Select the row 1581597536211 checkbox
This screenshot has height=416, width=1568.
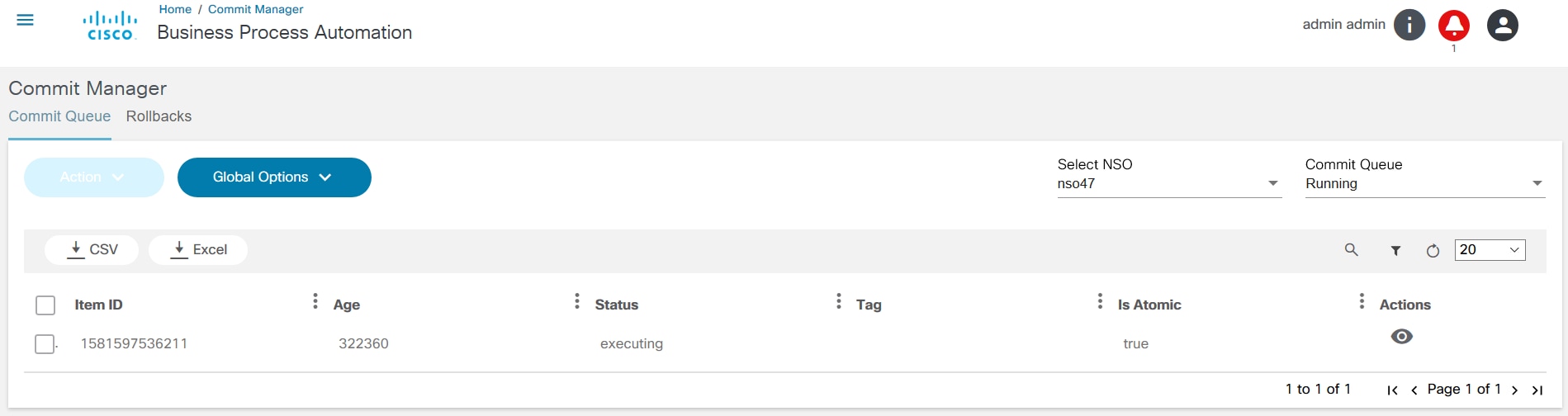click(x=45, y=344)
